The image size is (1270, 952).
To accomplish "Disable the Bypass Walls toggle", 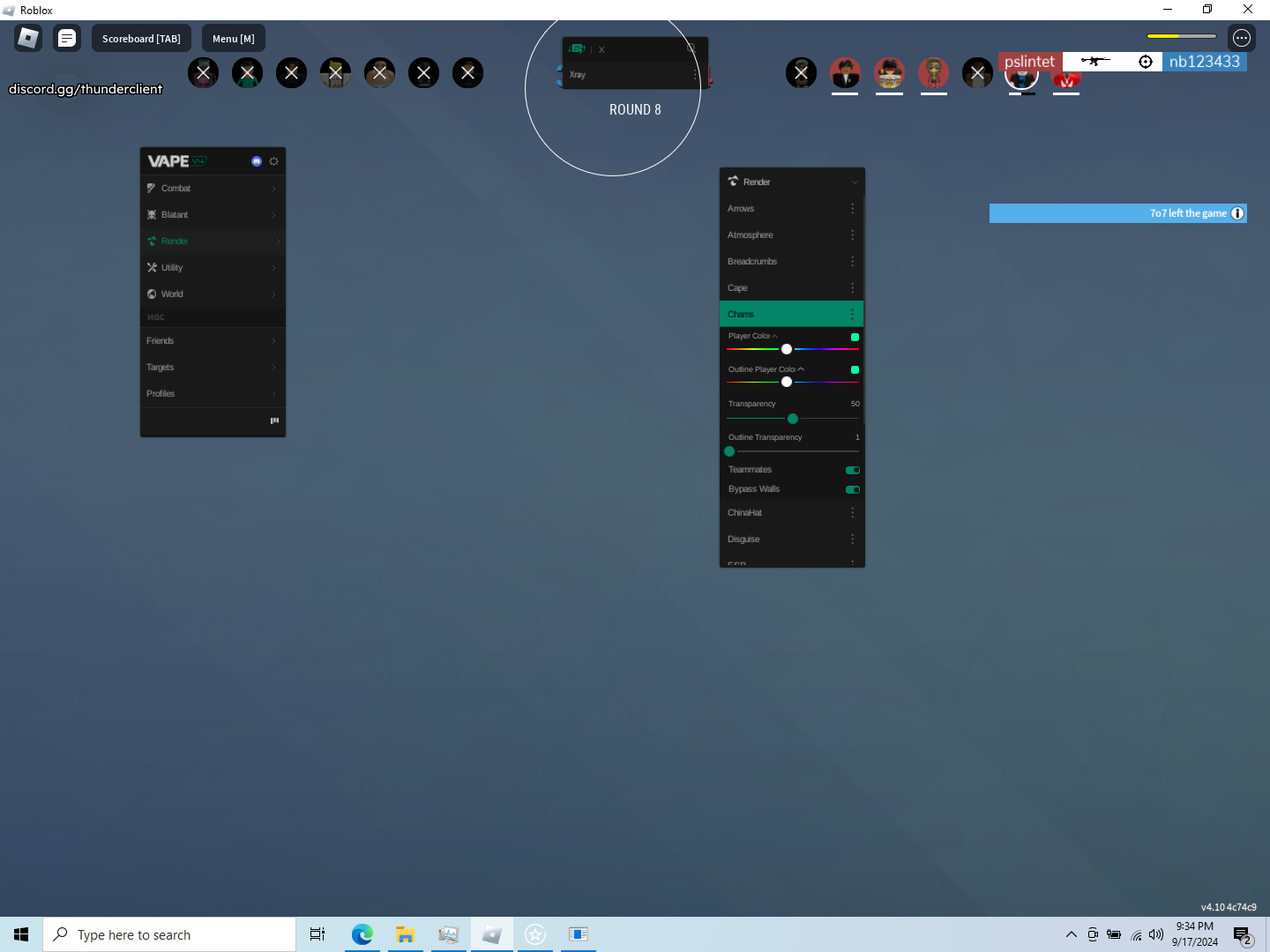I will tap(853, 489).
